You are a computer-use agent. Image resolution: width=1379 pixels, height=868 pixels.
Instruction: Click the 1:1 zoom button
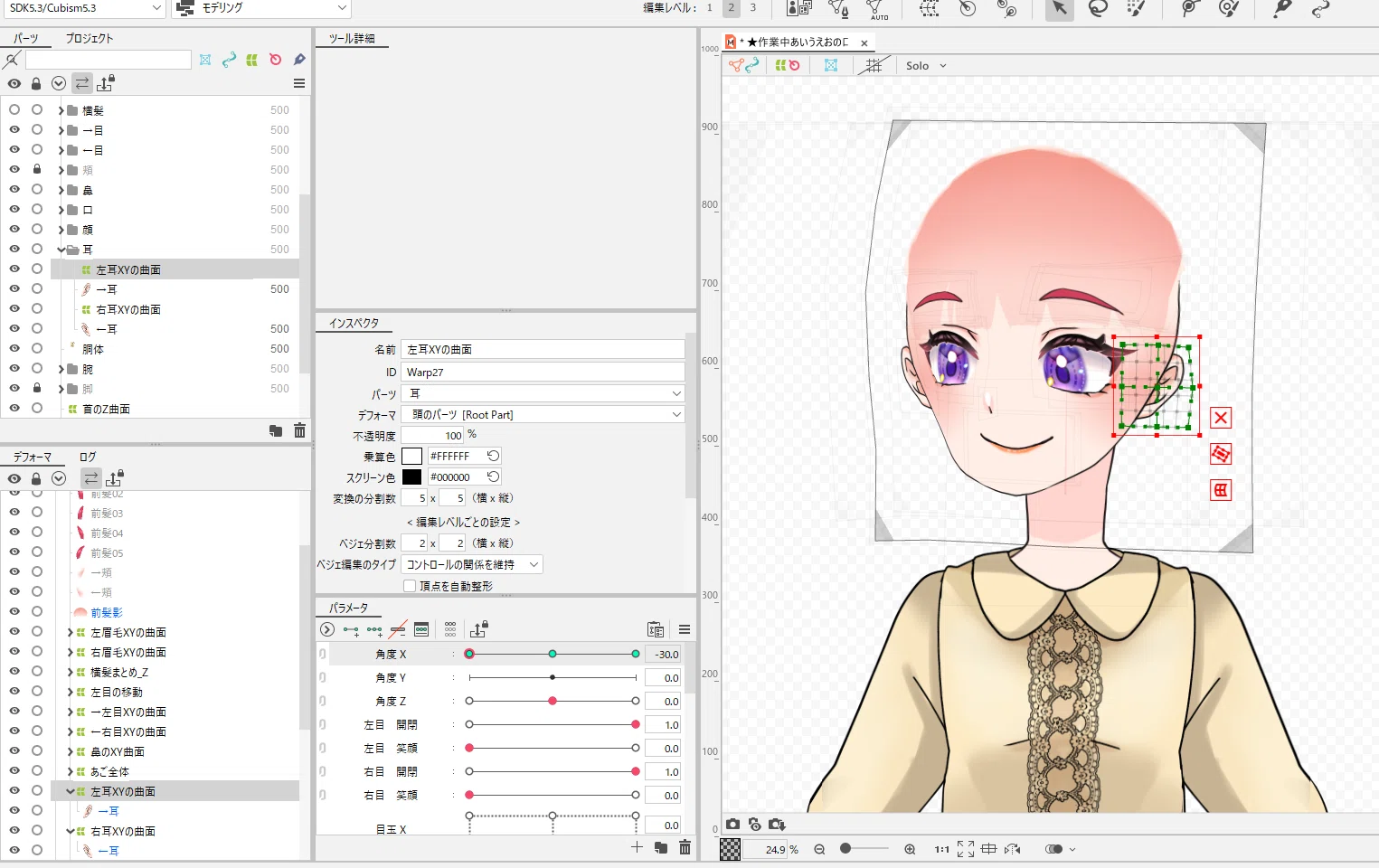[x=942, y=849]
